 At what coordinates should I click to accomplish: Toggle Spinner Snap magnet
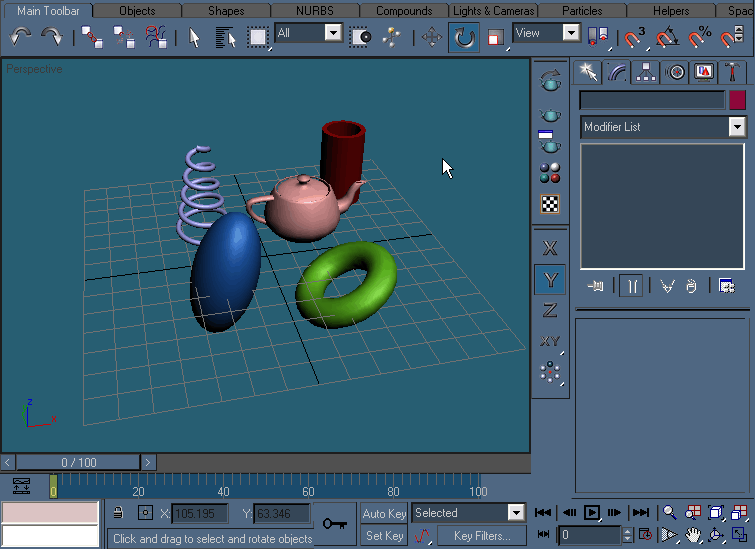pos(732,37)
